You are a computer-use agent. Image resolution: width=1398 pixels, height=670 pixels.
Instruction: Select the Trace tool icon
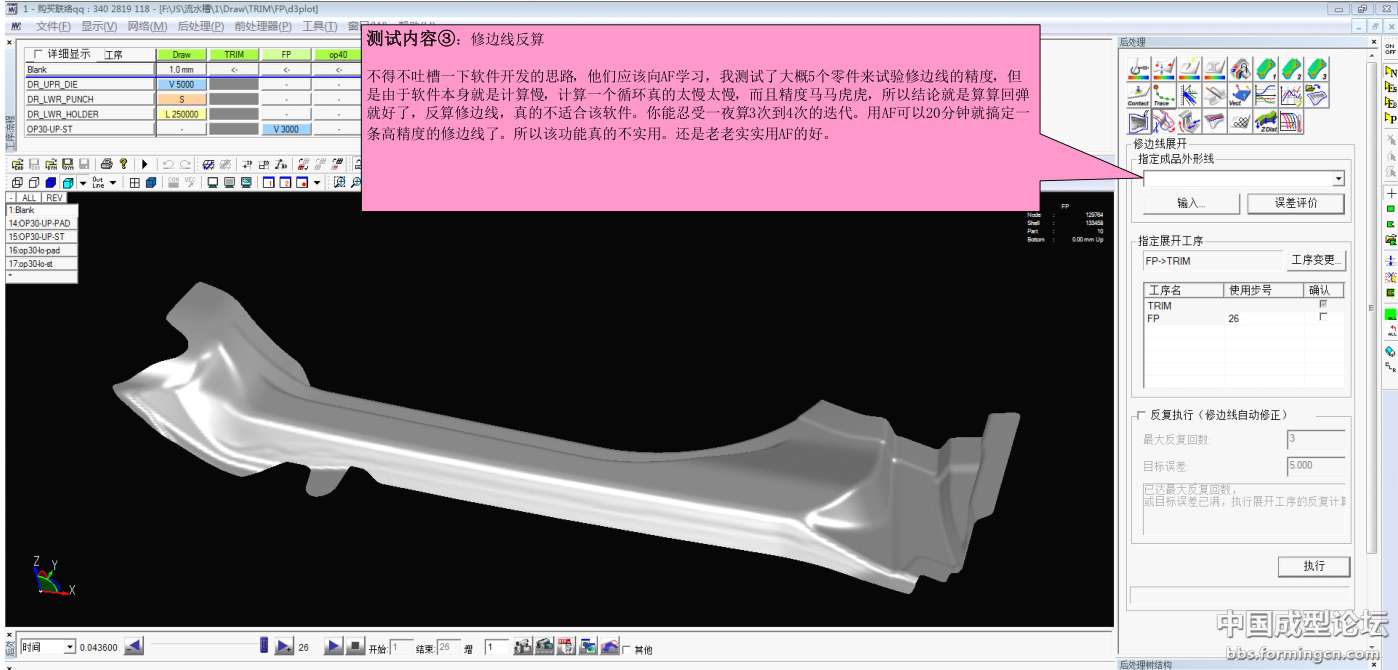tap(1163, 95)
